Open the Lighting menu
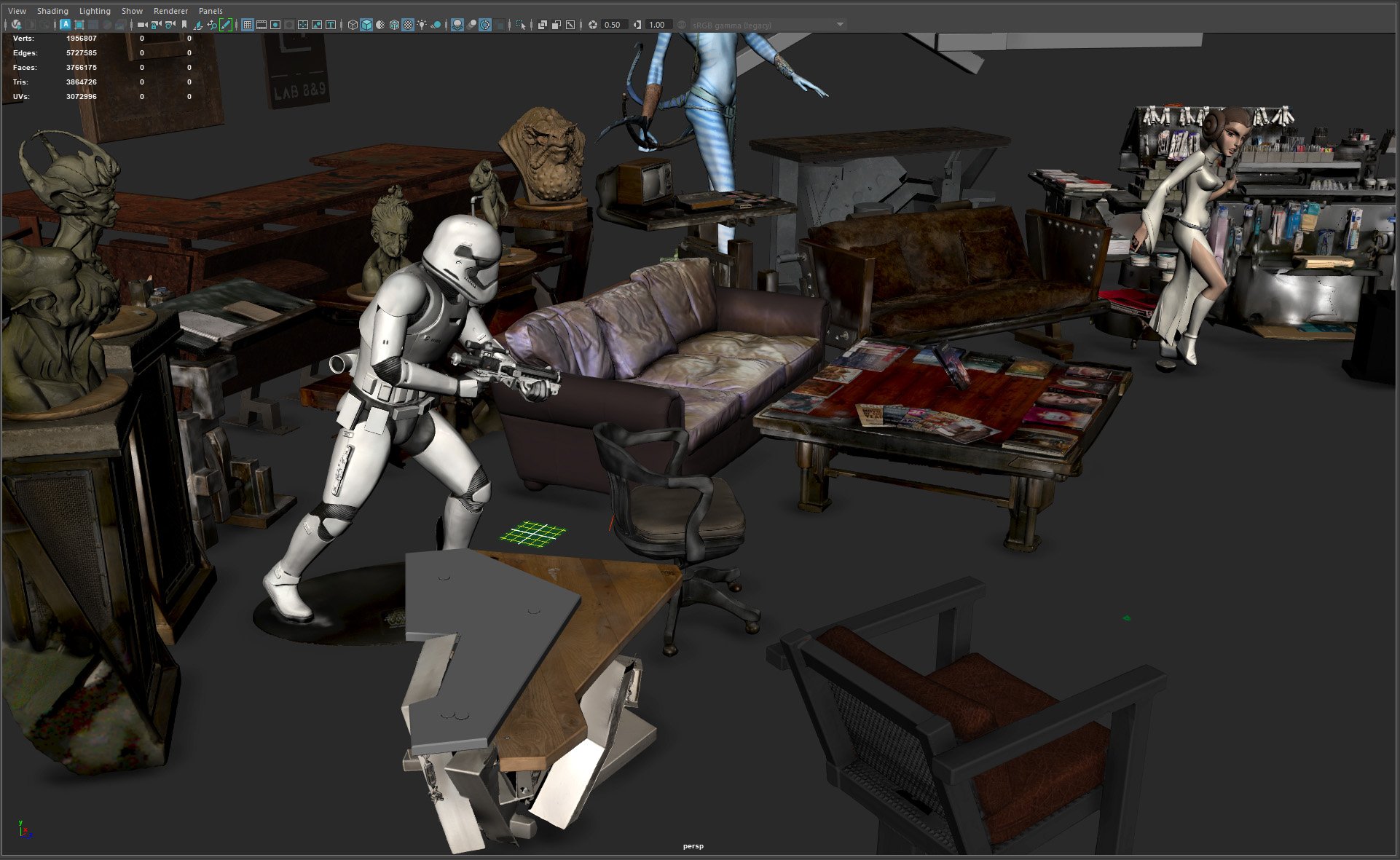This screenshot has height=860, width=1400. (95, 11)
